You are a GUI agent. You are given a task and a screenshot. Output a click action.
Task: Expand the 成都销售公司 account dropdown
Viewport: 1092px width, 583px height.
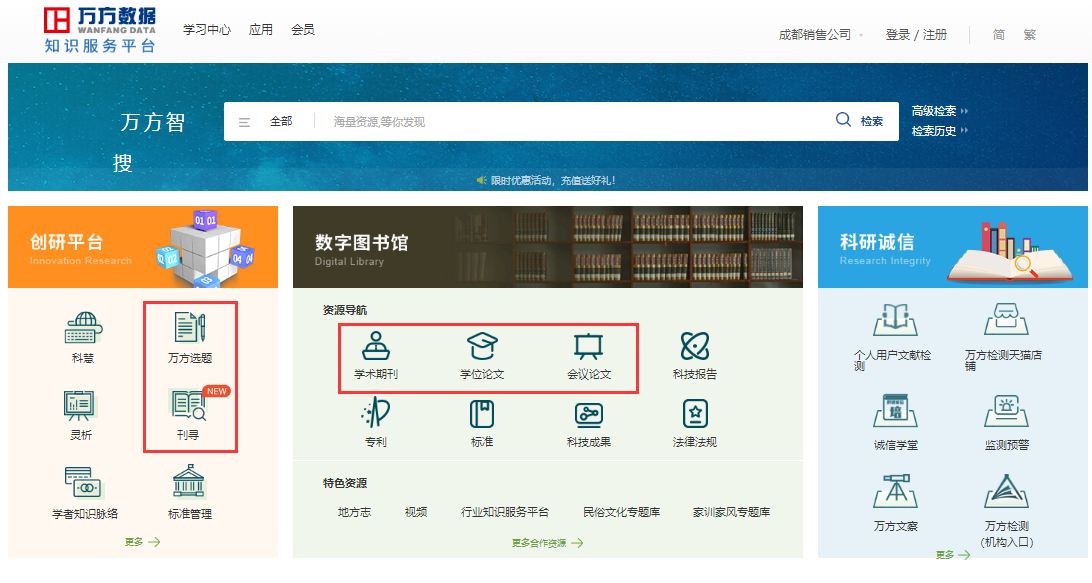coord(818,33)
